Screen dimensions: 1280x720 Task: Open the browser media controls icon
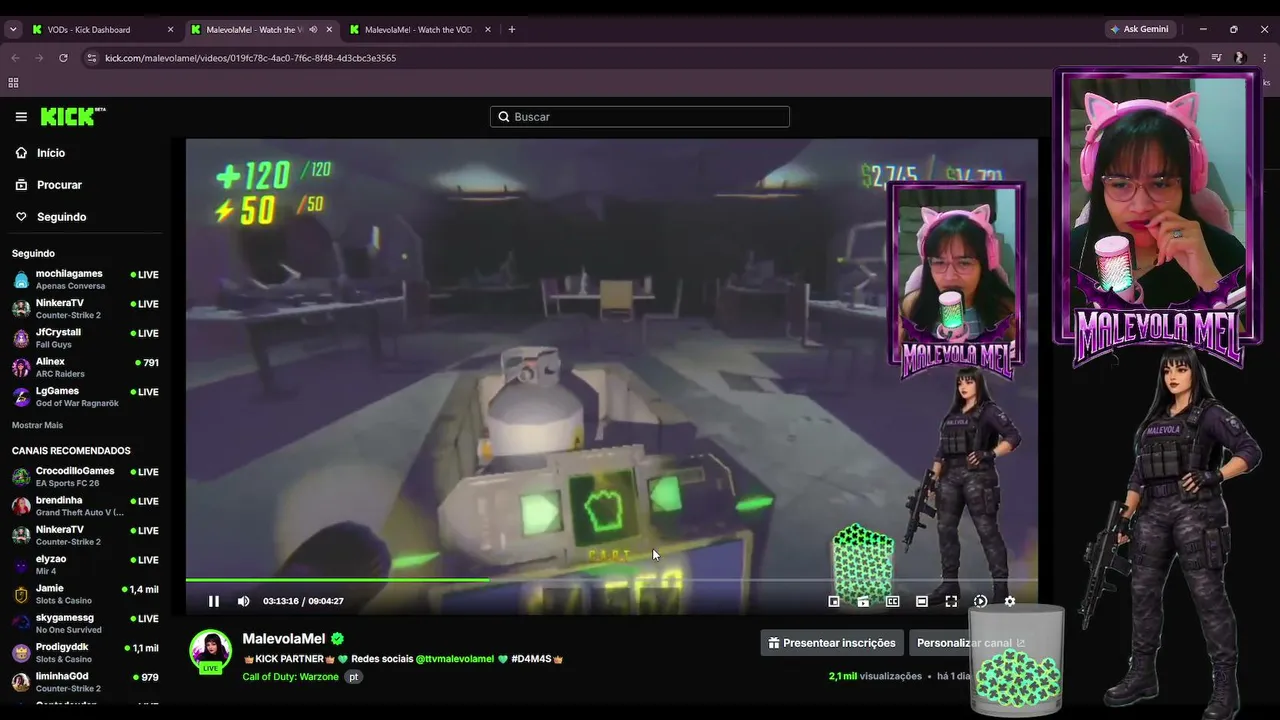click(x=1216, y=58)
